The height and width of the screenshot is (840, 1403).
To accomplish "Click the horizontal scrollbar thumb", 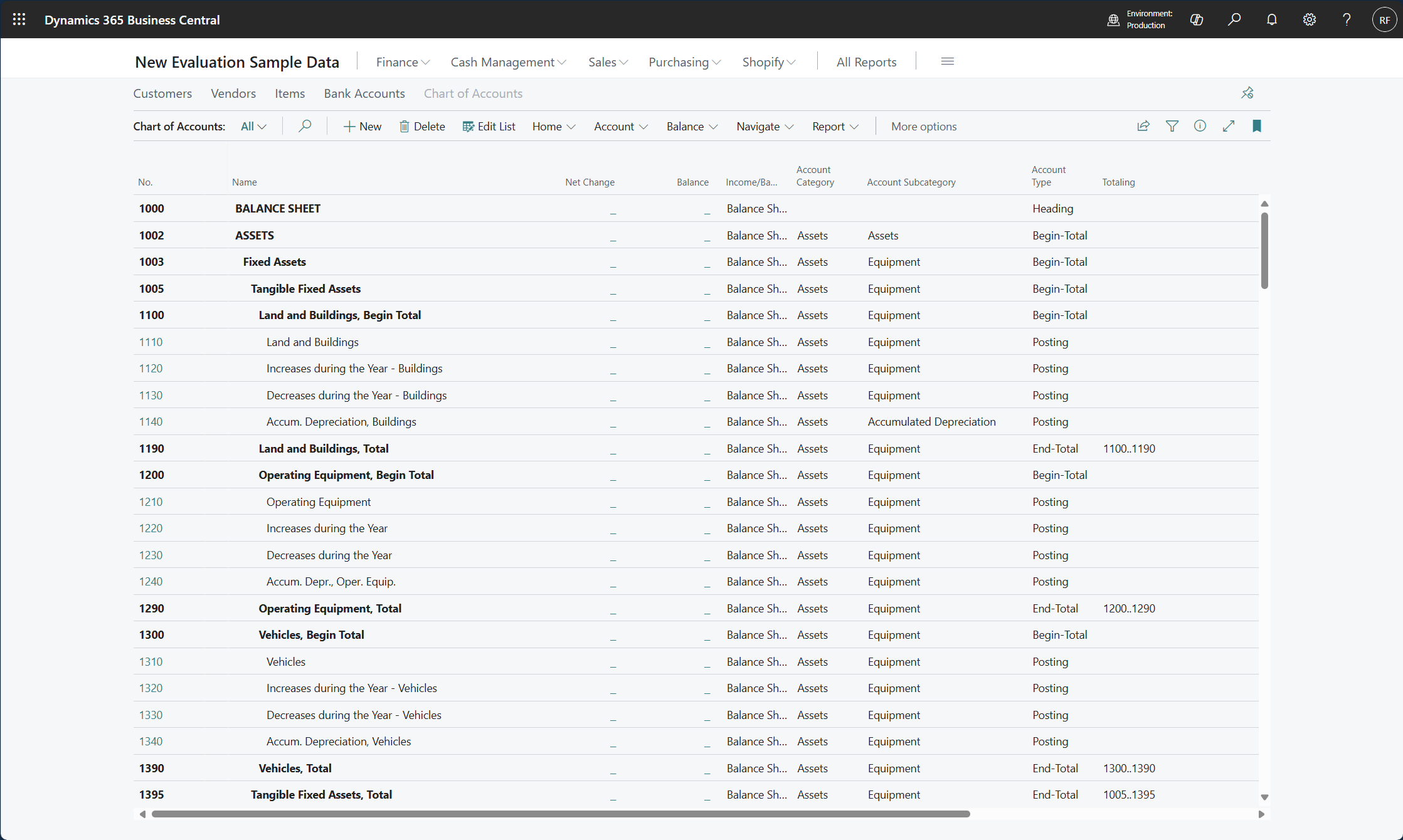I will tap(561, 814).
